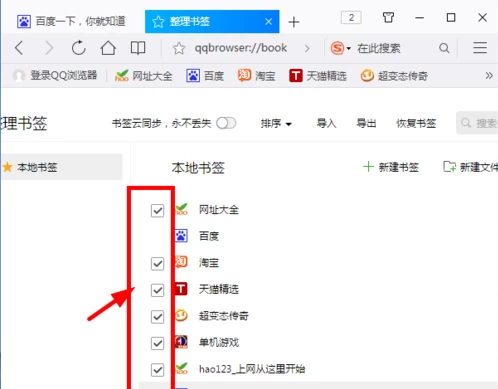
Task: Click the 百度 paw favicon in list
Action: coord(181,236)
